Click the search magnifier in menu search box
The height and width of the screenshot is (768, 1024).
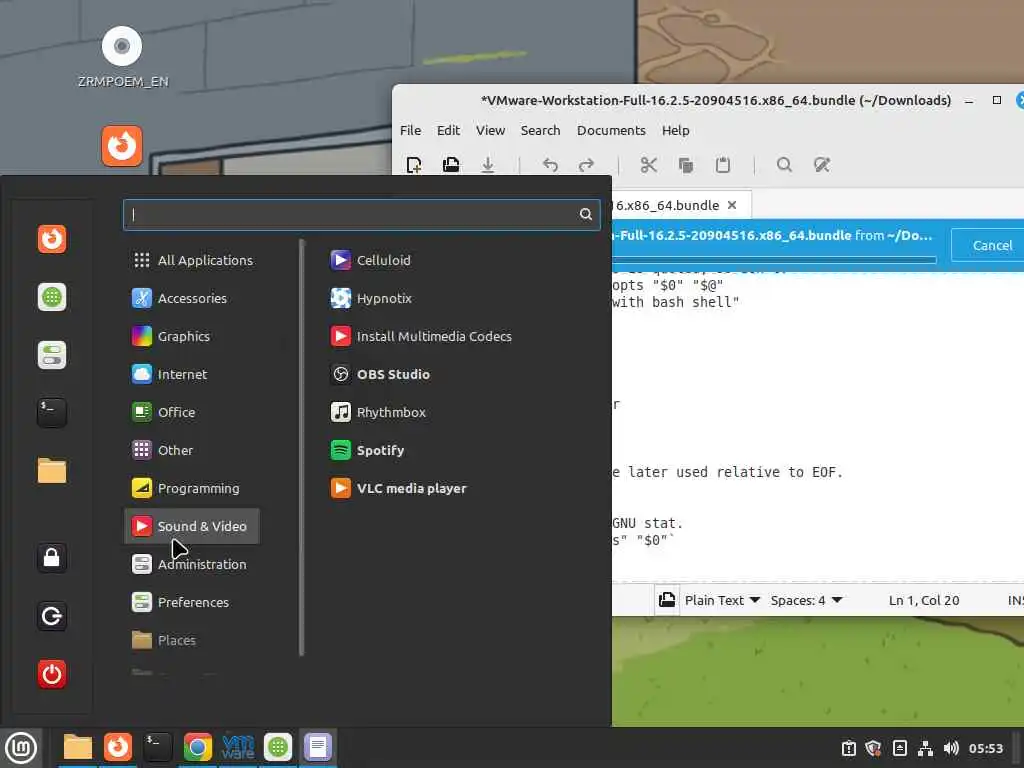586,214
